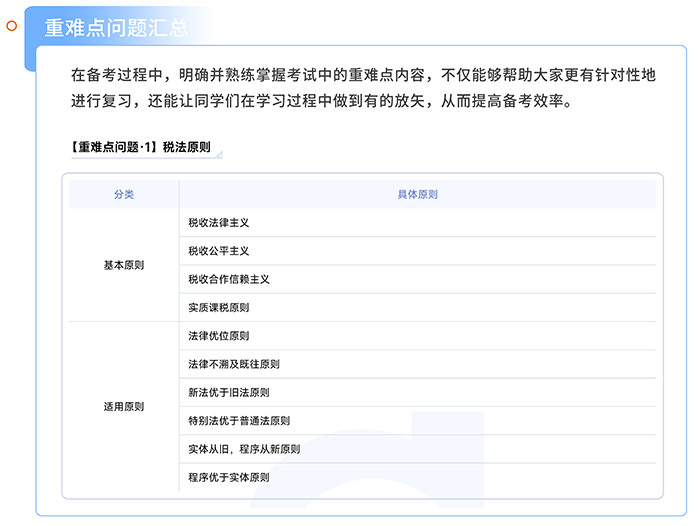
Task: Select the 新法优于旧法原则 row
Action: pos(229,392)
